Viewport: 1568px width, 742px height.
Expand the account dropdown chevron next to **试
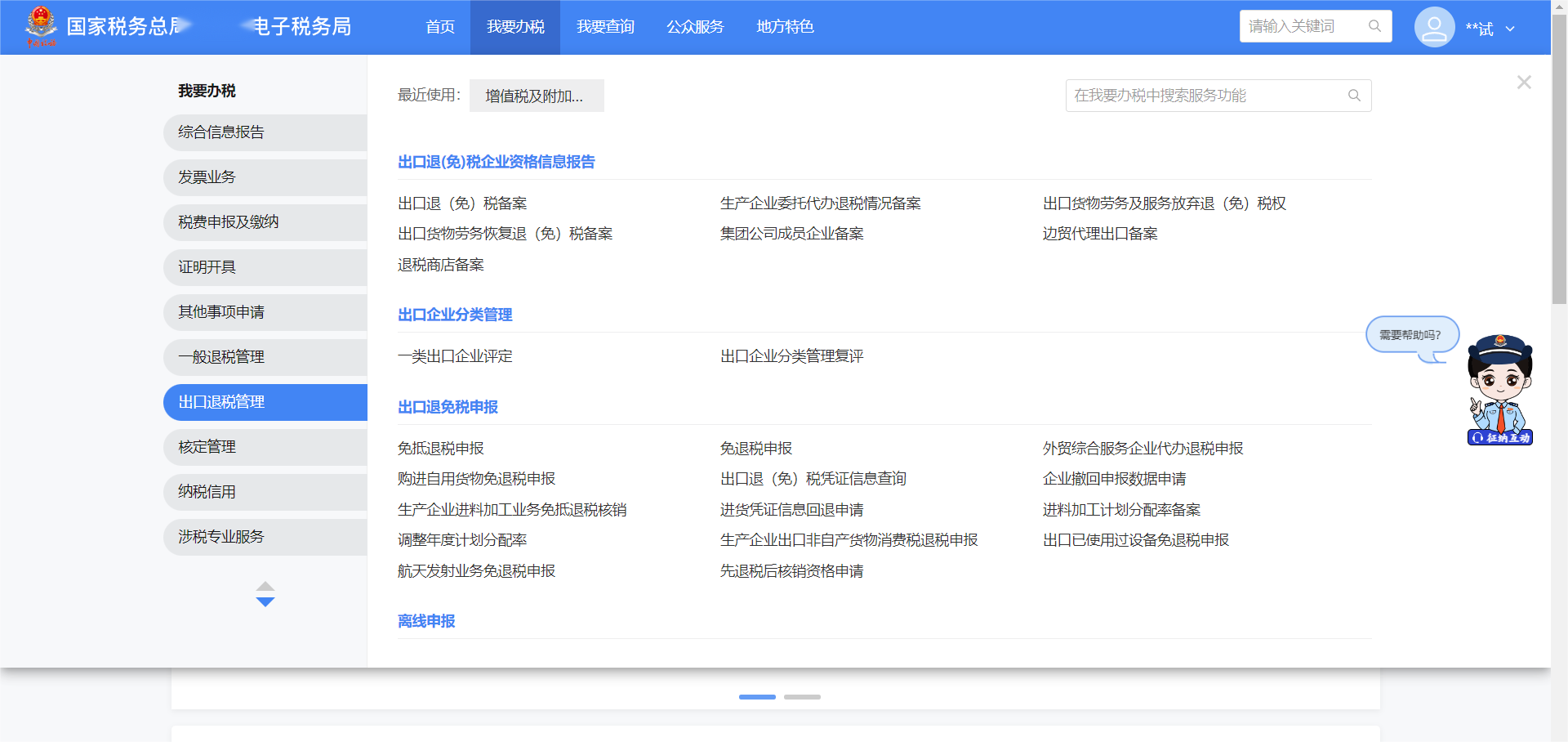click(1510, 29)
